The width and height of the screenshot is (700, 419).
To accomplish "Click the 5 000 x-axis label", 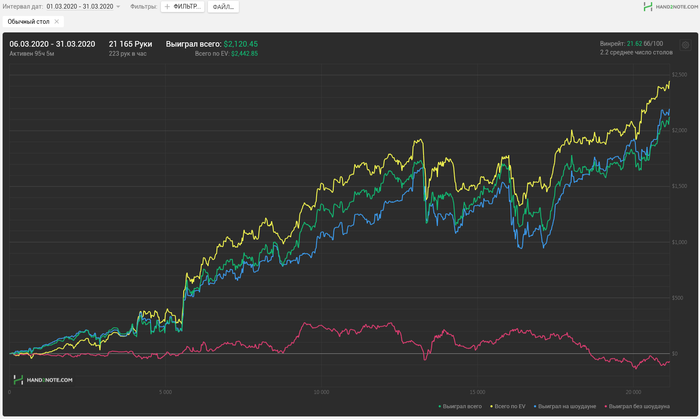I will (165, 392).
